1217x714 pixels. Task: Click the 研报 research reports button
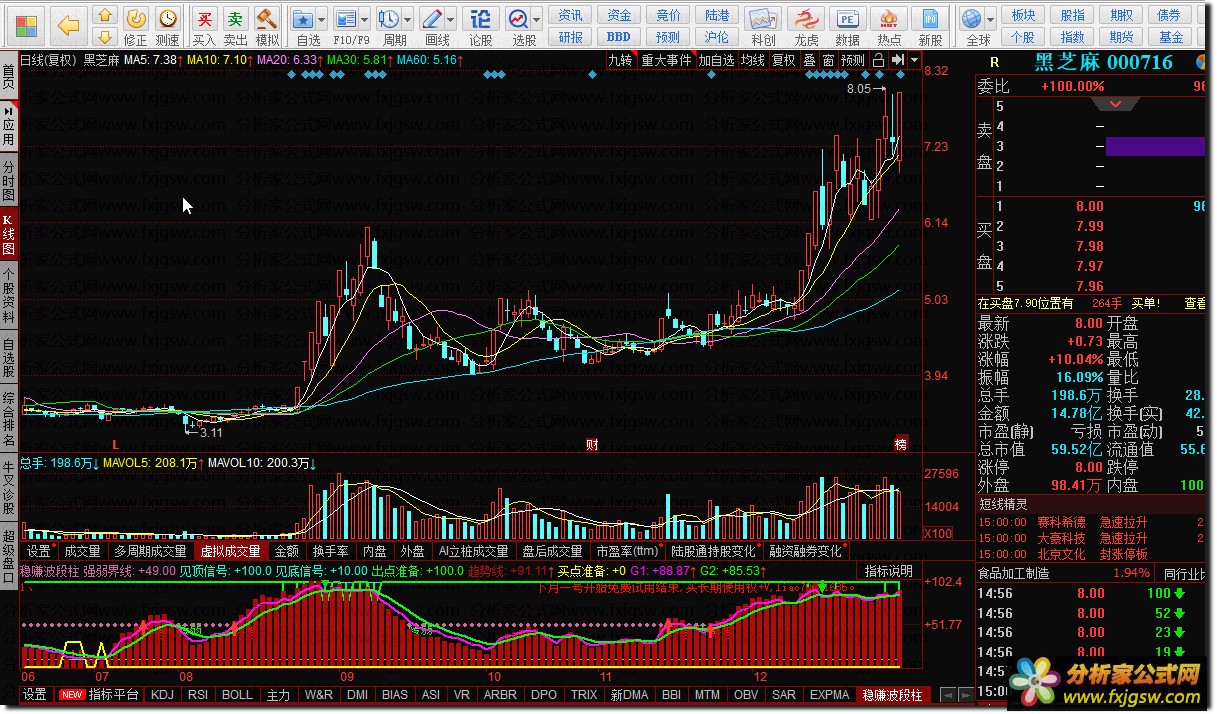coord(570,37)
